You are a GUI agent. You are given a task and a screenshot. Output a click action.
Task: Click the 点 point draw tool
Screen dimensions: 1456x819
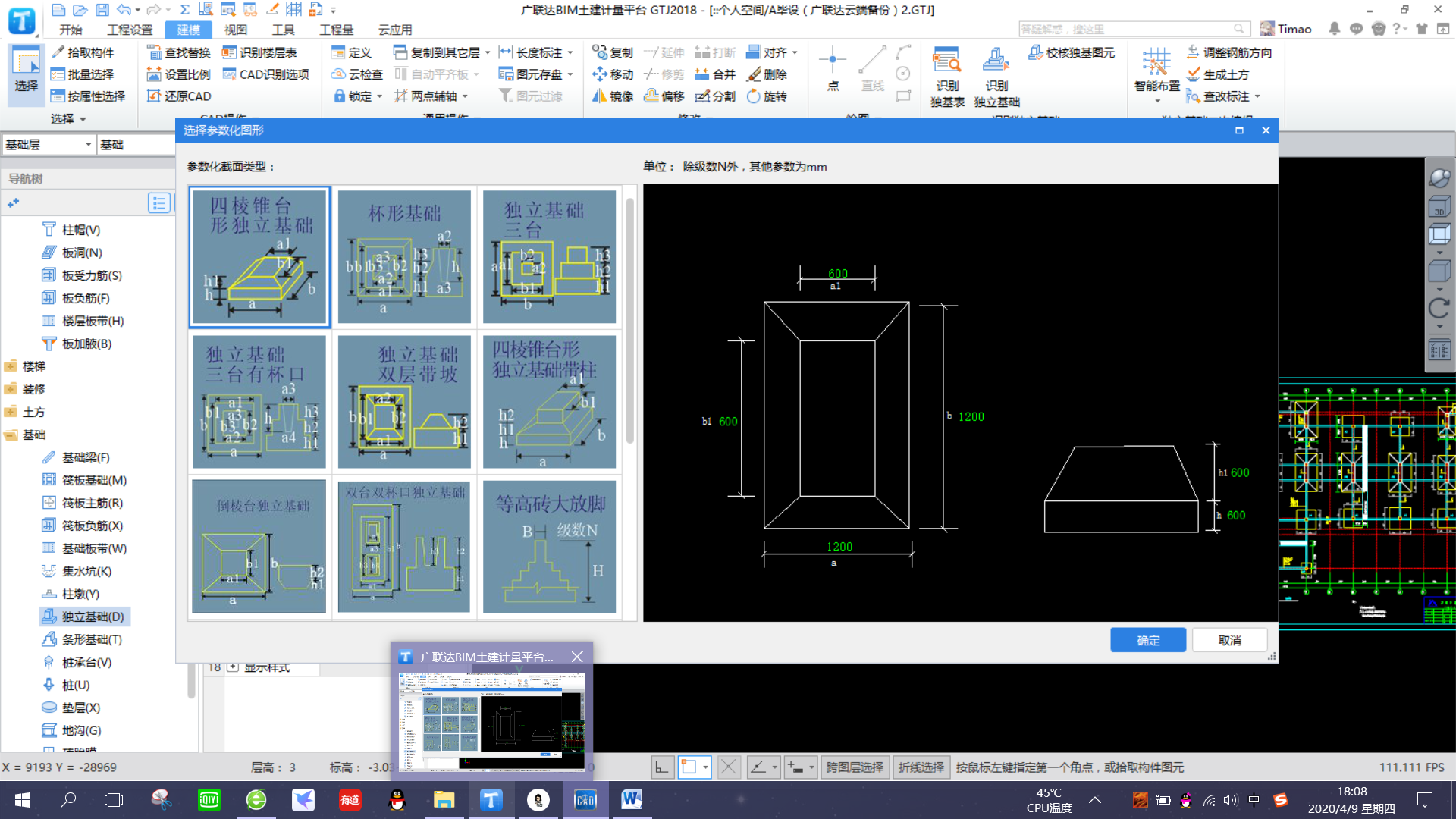[x=833, y=70]
